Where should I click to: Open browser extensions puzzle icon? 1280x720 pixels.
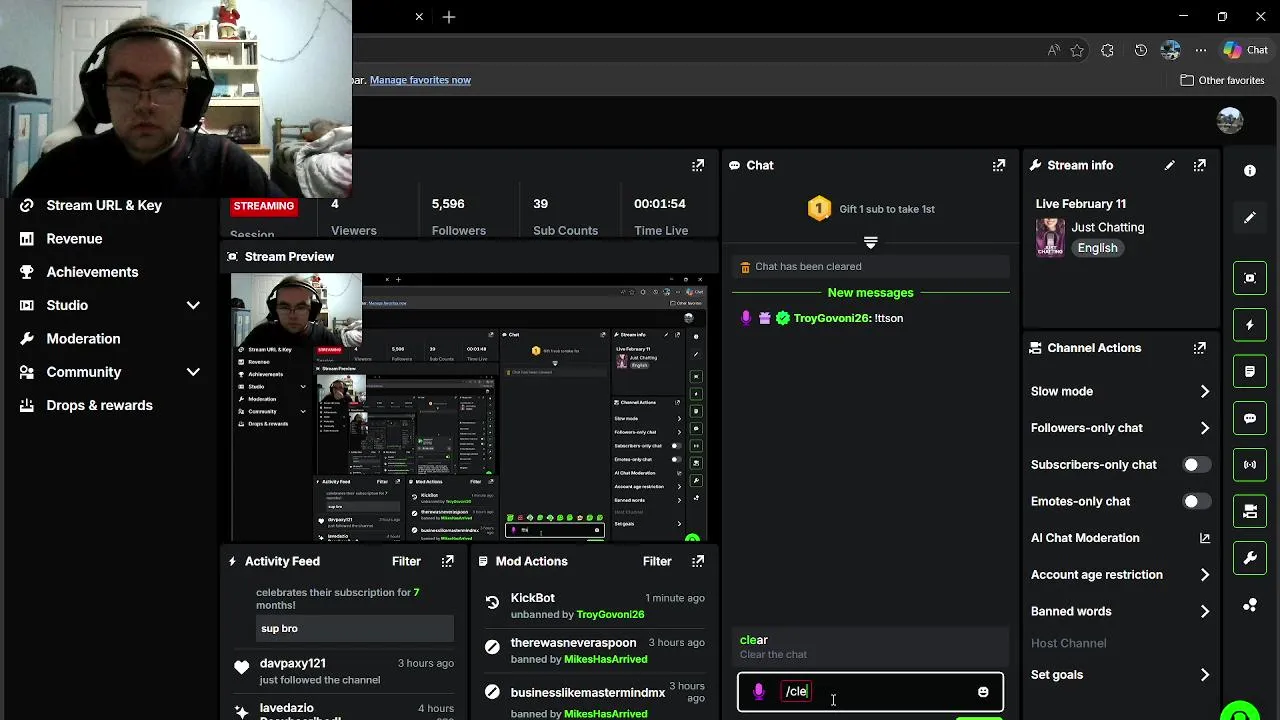tap(1107, 50)
